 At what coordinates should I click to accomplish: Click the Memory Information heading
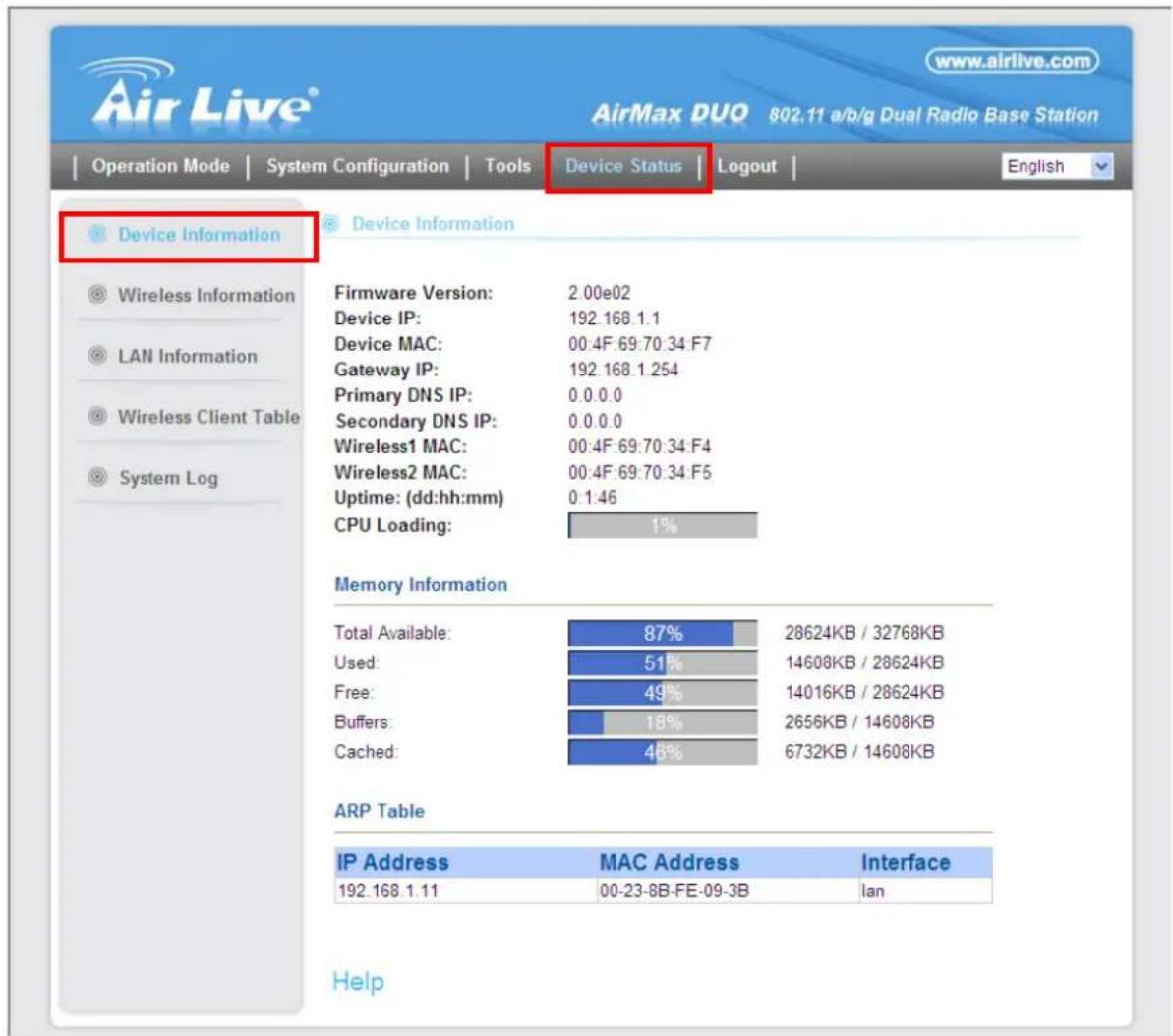tap(421, 584)
